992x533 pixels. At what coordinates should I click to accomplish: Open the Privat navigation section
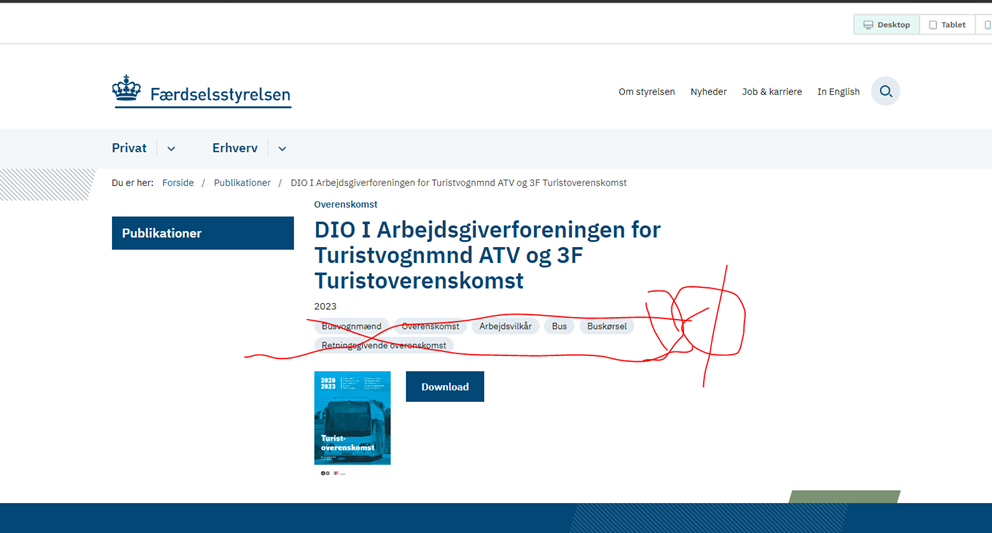coord(129,148)
